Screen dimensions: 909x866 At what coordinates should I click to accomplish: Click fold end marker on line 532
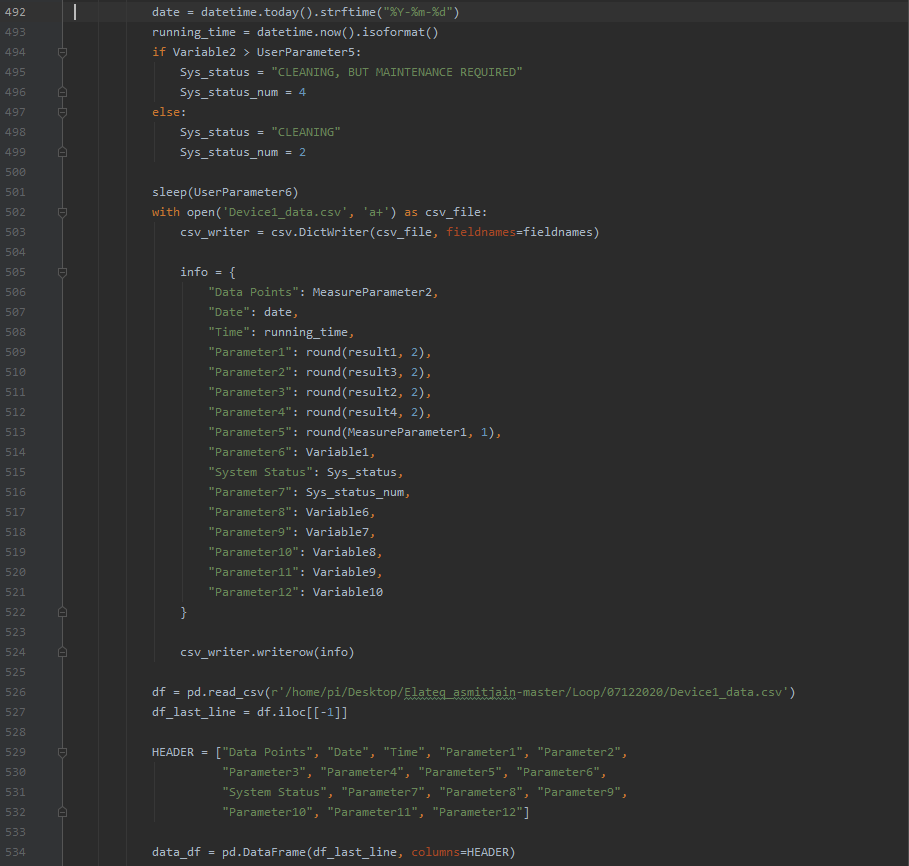(x=63, y=812)
